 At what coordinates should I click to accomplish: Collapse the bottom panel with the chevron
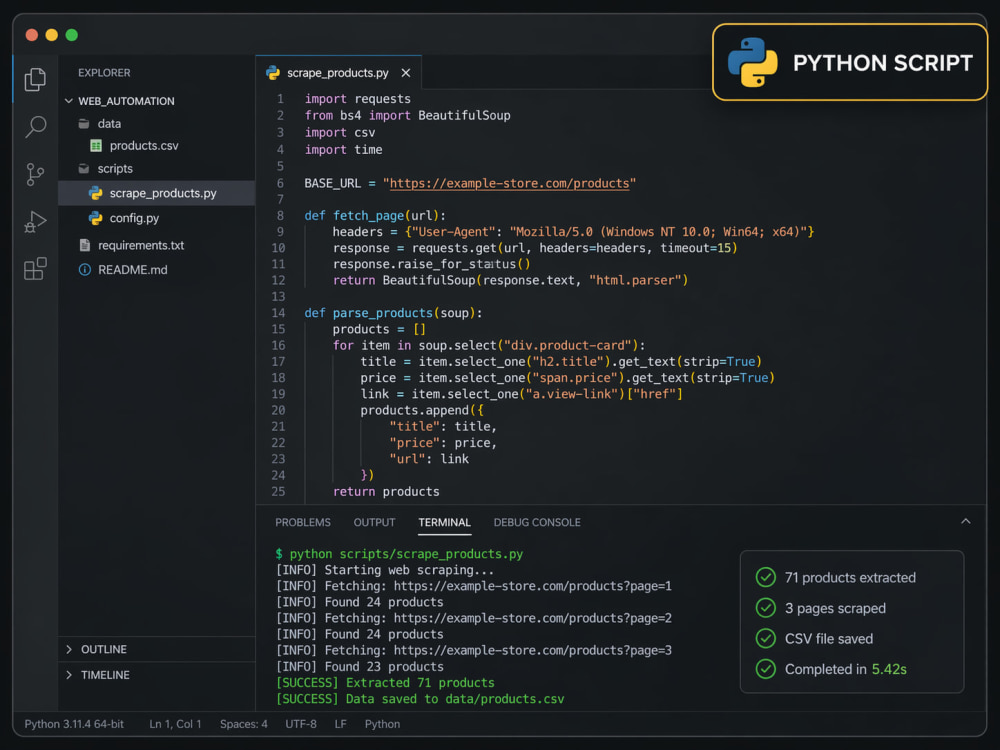(966, 522)
